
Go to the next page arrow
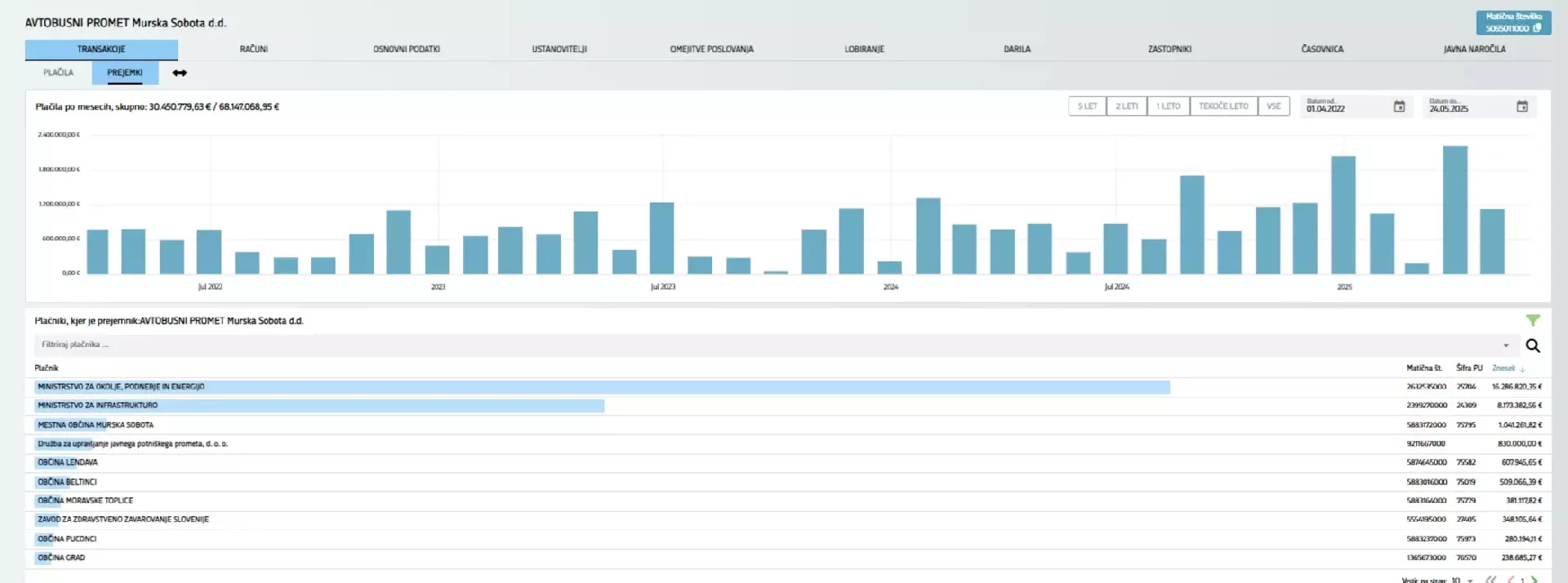(1534, 579)
